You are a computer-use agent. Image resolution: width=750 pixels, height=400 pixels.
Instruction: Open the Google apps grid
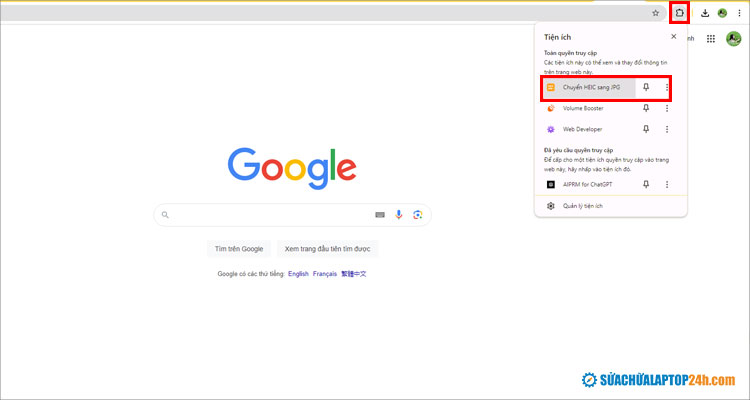711,39
